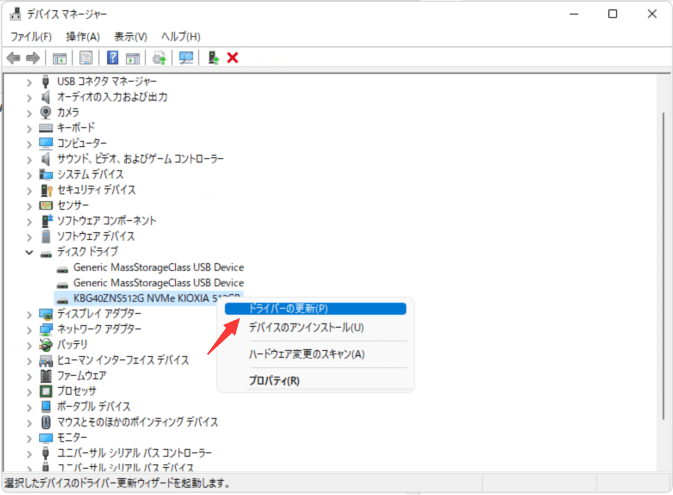Click the Scan for hardware changes monitor icon
The width and height of the screenshot is (673, 495).
[x=186, y=58]
